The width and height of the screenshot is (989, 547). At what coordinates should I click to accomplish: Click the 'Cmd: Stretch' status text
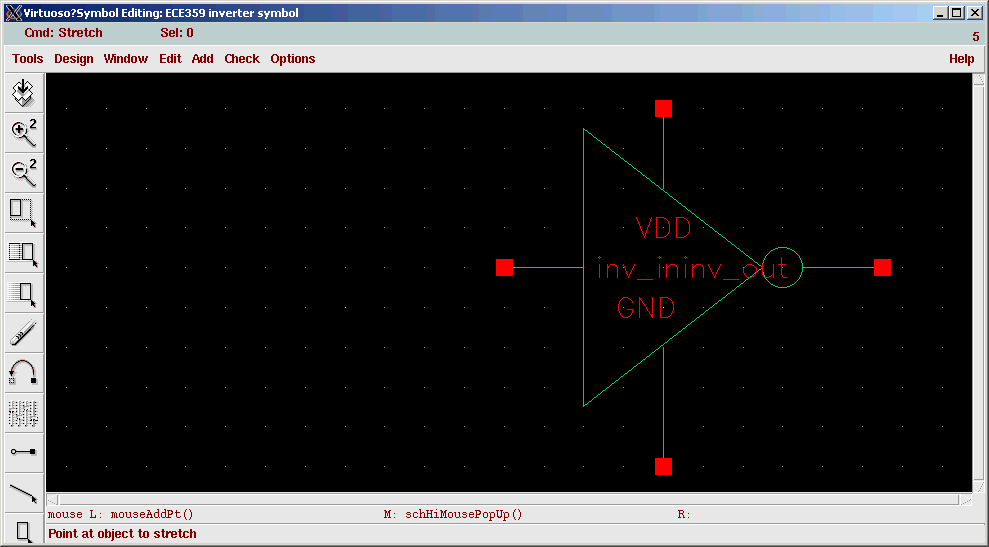coord(63,33)
